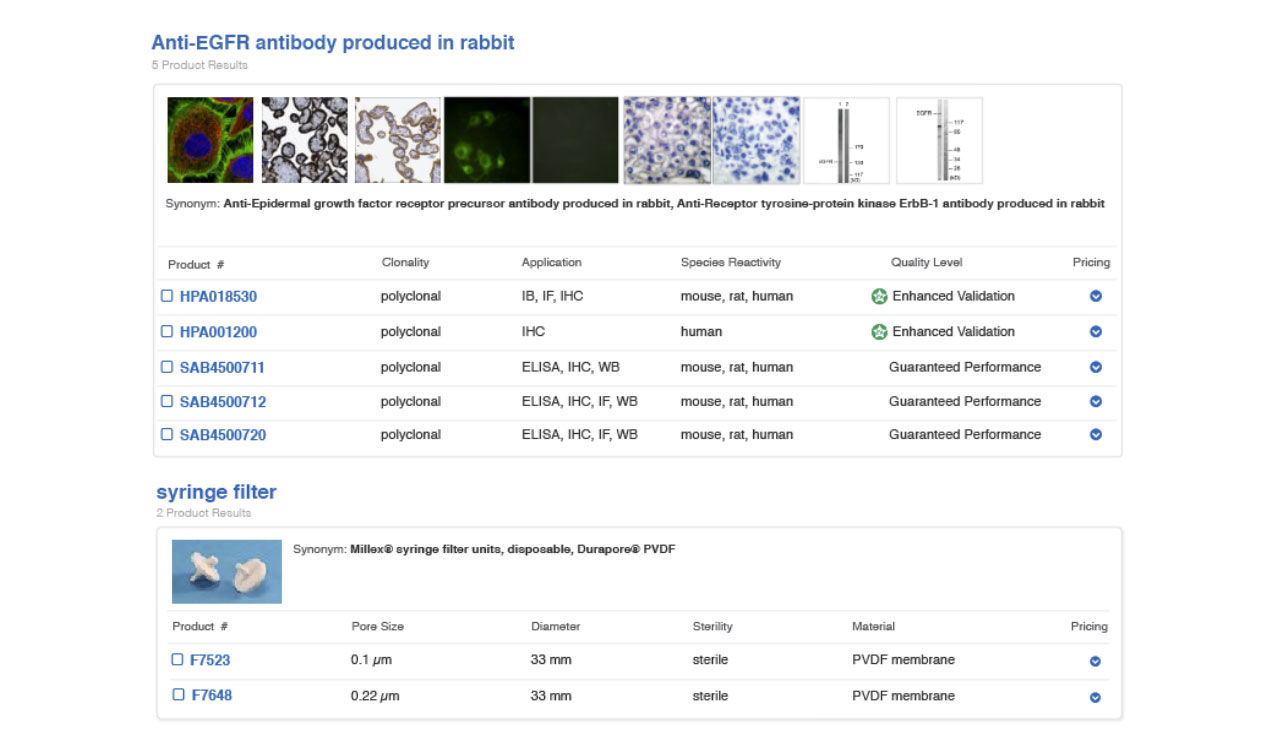
Task: Tick the SAB4500712 checkbox
Action: 167,401
